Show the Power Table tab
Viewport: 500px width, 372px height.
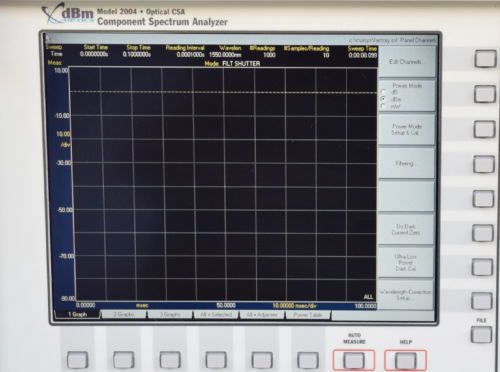pos(308,314)
